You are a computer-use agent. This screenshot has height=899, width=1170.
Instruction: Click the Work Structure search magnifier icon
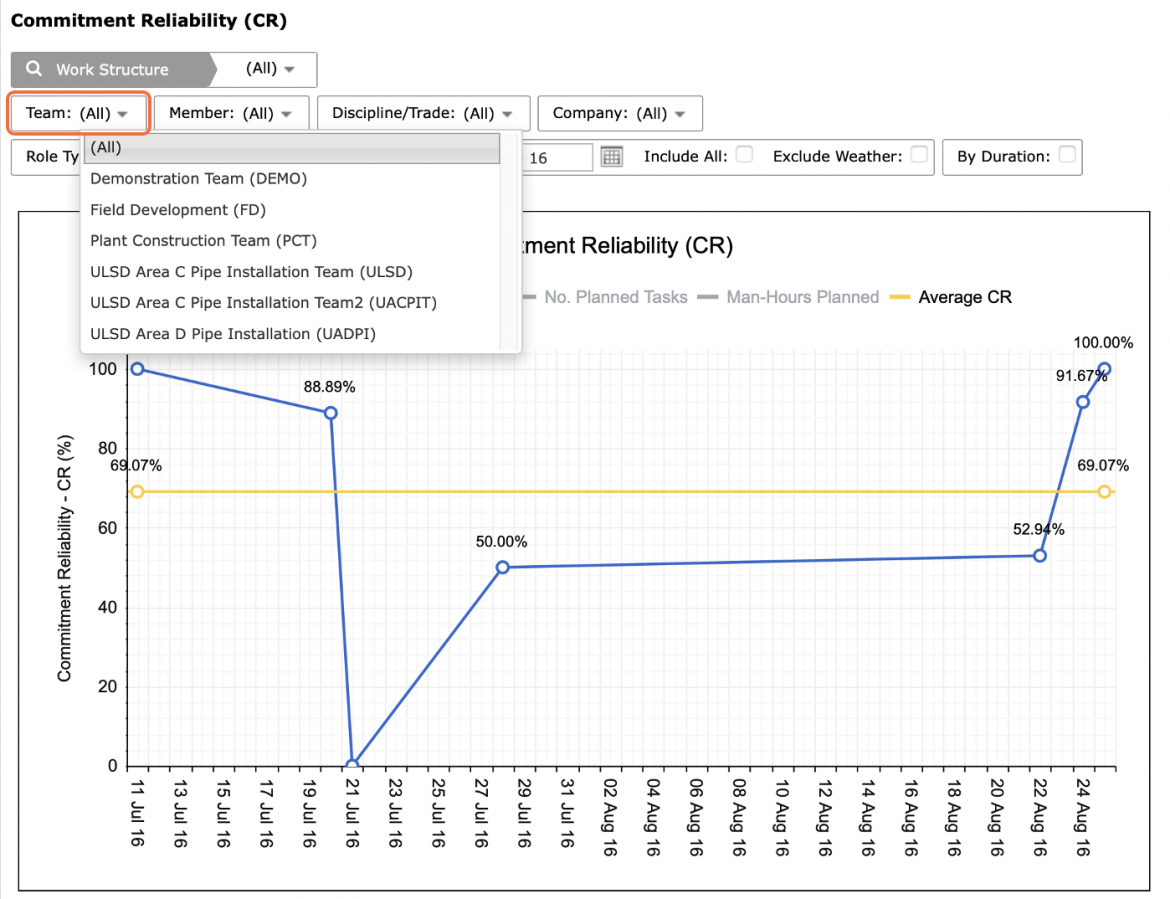[34, 69]
